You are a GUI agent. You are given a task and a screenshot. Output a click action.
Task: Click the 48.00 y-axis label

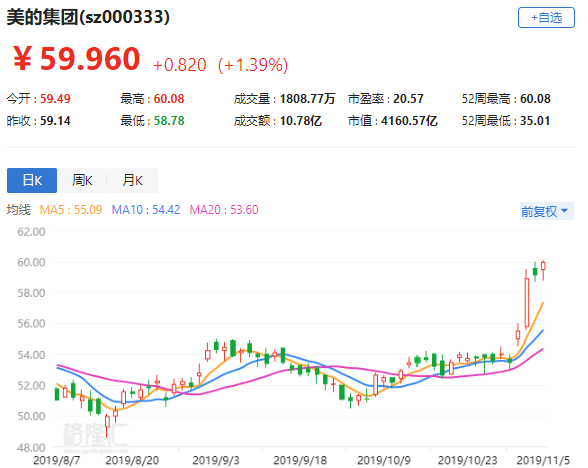[31, 447]
